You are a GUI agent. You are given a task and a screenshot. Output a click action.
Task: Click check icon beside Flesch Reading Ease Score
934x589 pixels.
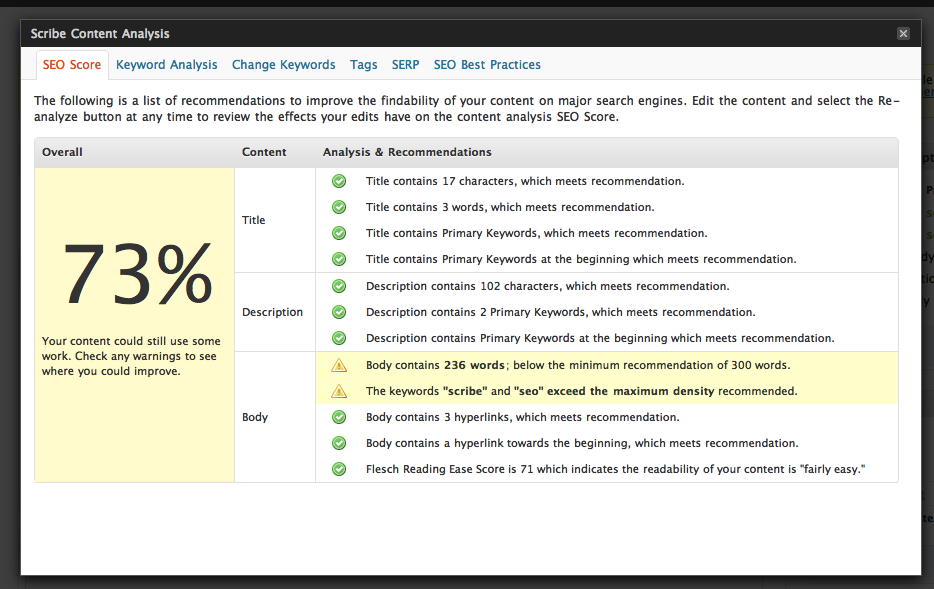[339, 469]
